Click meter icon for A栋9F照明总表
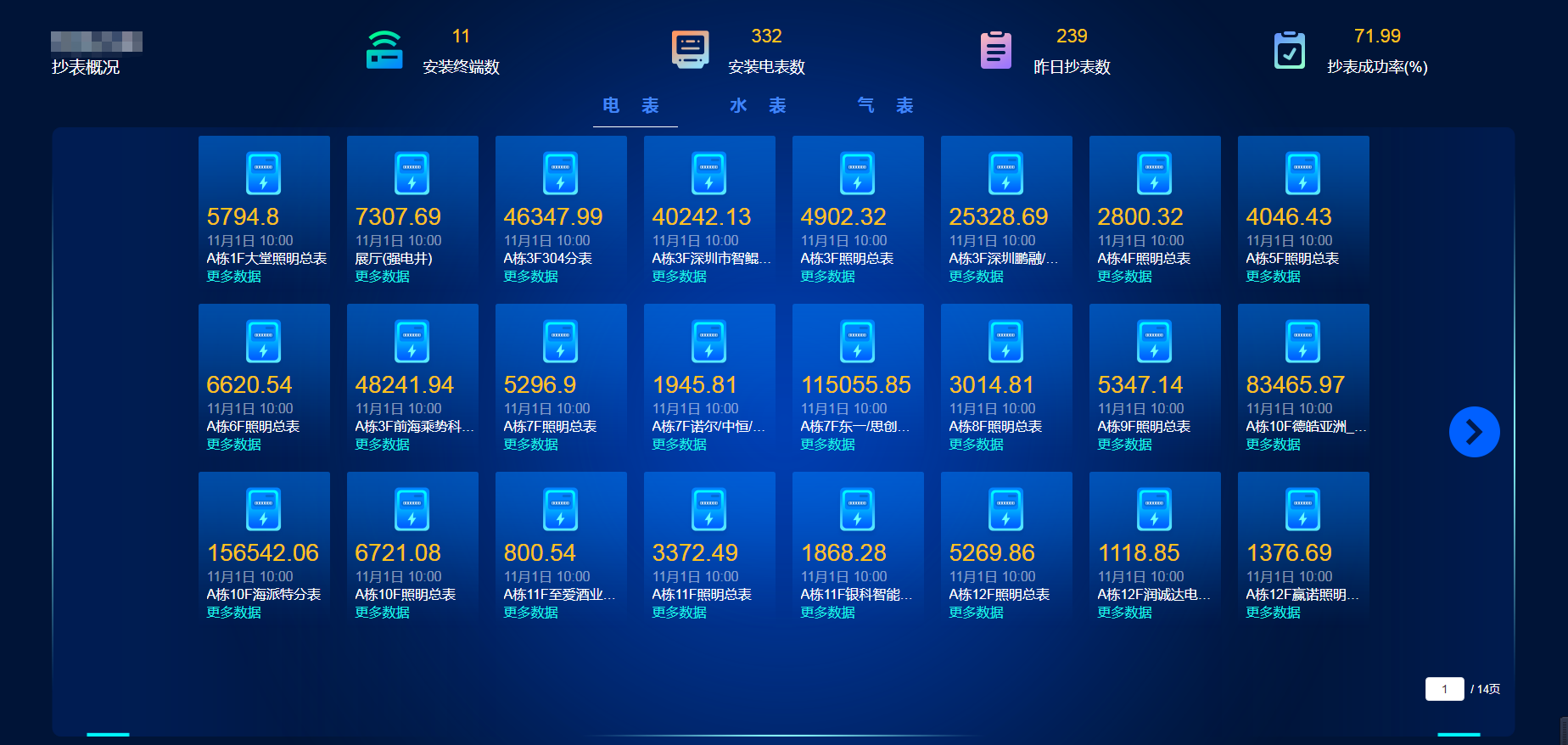 [x=1154, y=342]
